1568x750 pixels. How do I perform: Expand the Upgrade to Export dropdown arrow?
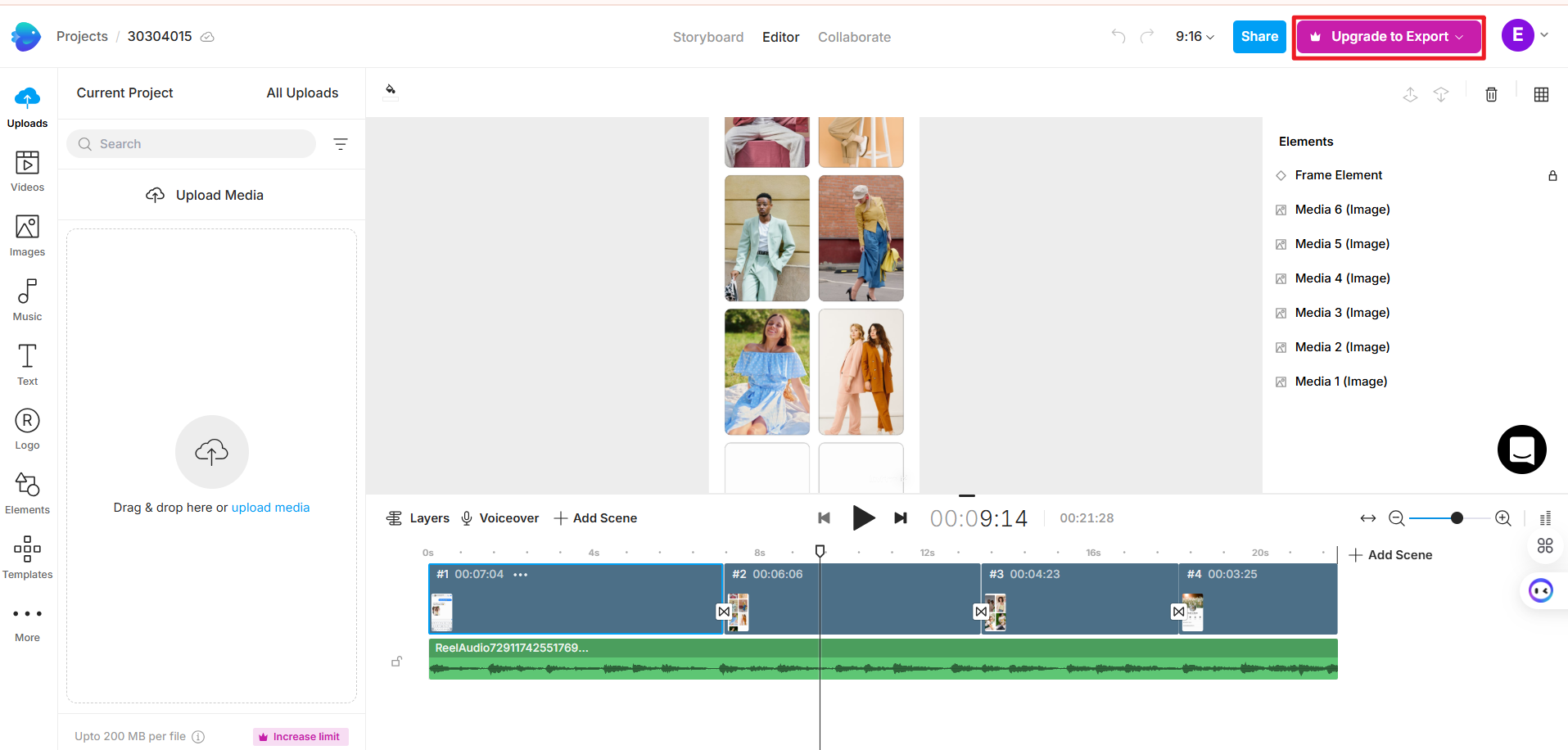(1457, 36)
